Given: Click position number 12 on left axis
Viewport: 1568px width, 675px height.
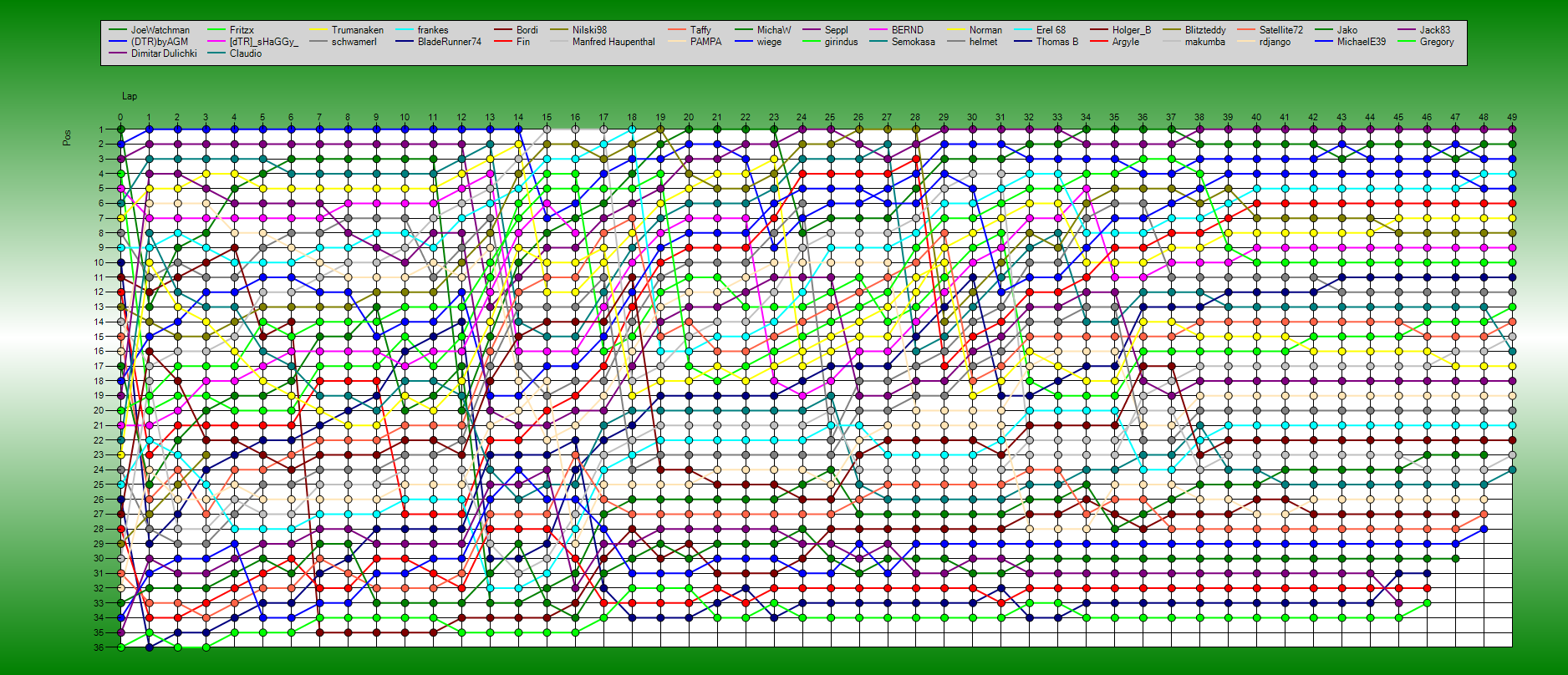Looking at the screenshot, I should coord(99,292).
